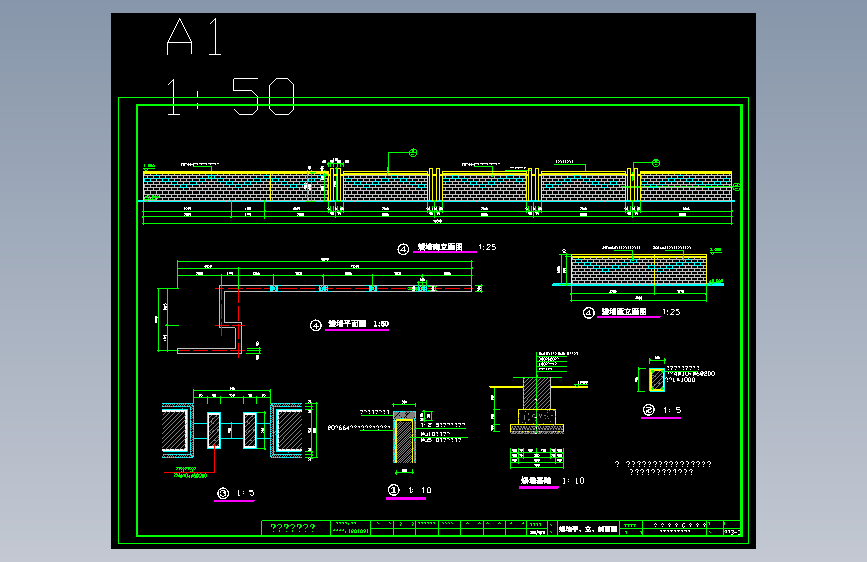Image resolution: width=867 pixels, height=562 pixels.
Task: Click the large "A1" sheet size label
Action: tap(194, 37)
